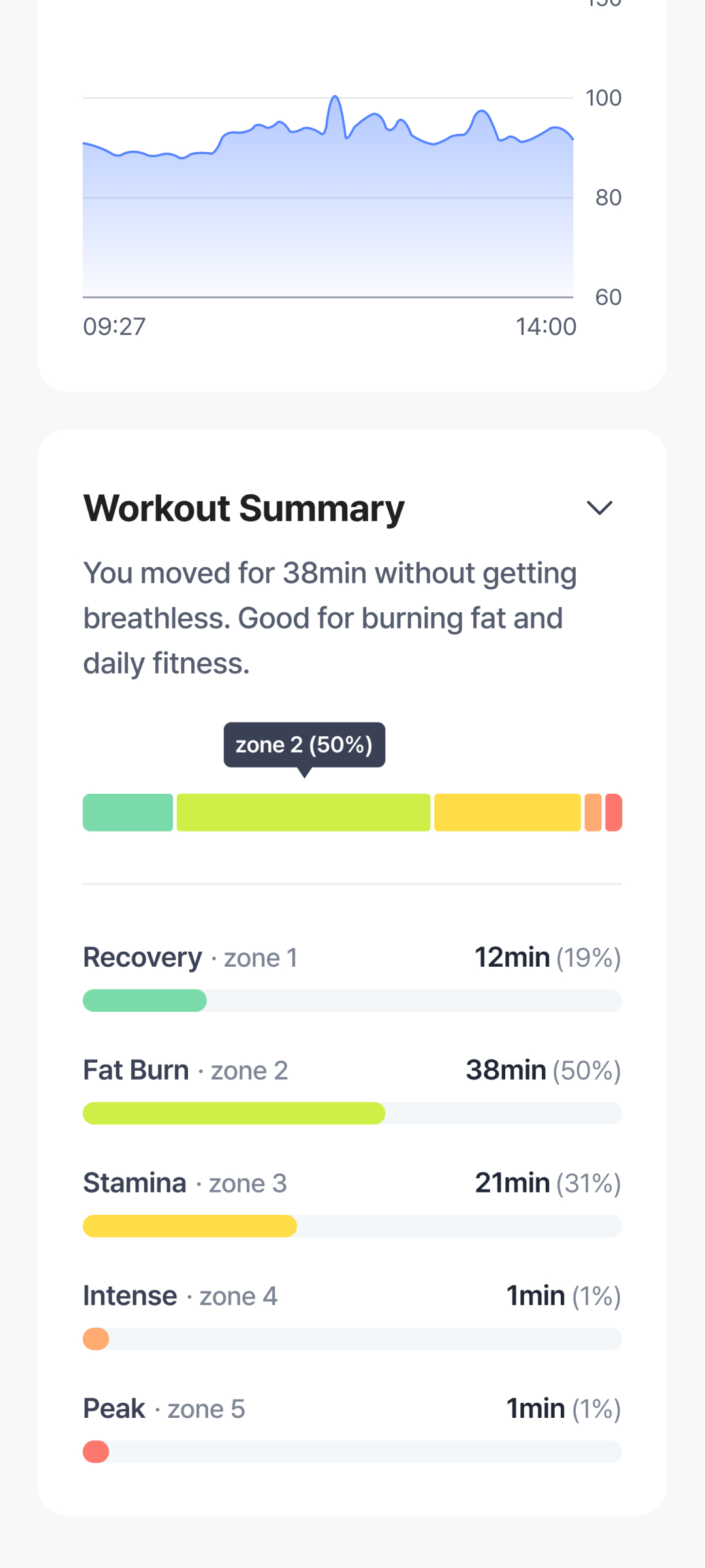Tap the 09:27 start time label

pos(114,326)
